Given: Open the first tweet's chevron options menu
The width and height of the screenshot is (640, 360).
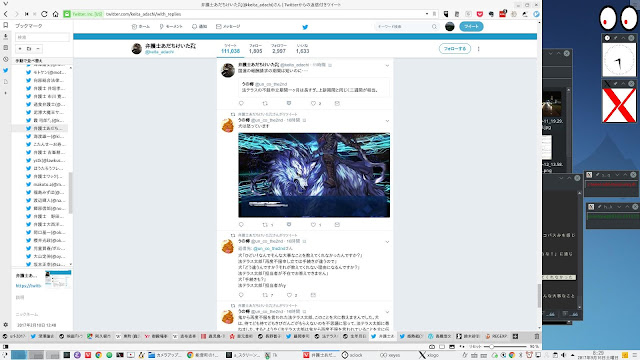Looking at the screenshot, I should pos(387,65).
